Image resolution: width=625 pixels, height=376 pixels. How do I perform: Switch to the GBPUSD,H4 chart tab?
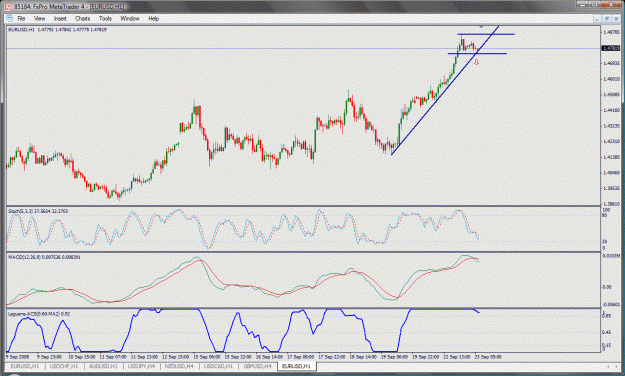(x=257, y=366)
